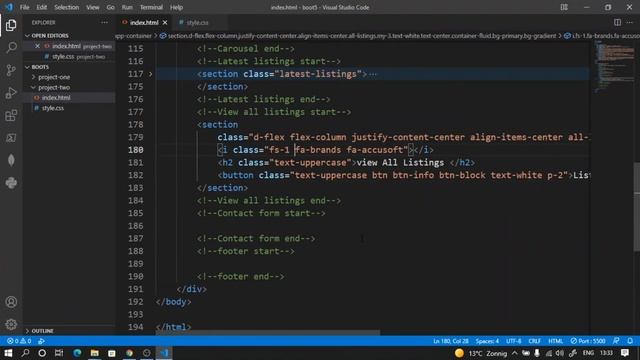Click the horizontal editor scrollbar thumb
Screen dimensions: 640x360
268,333
